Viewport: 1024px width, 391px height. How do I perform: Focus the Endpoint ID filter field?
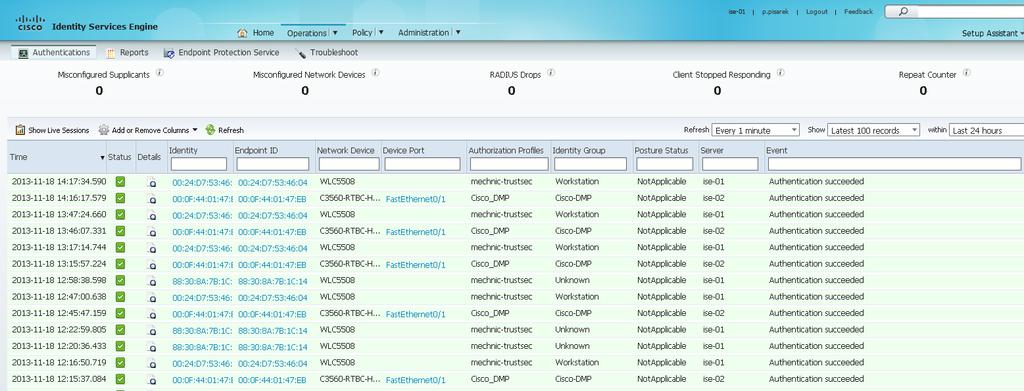(272, 164)
